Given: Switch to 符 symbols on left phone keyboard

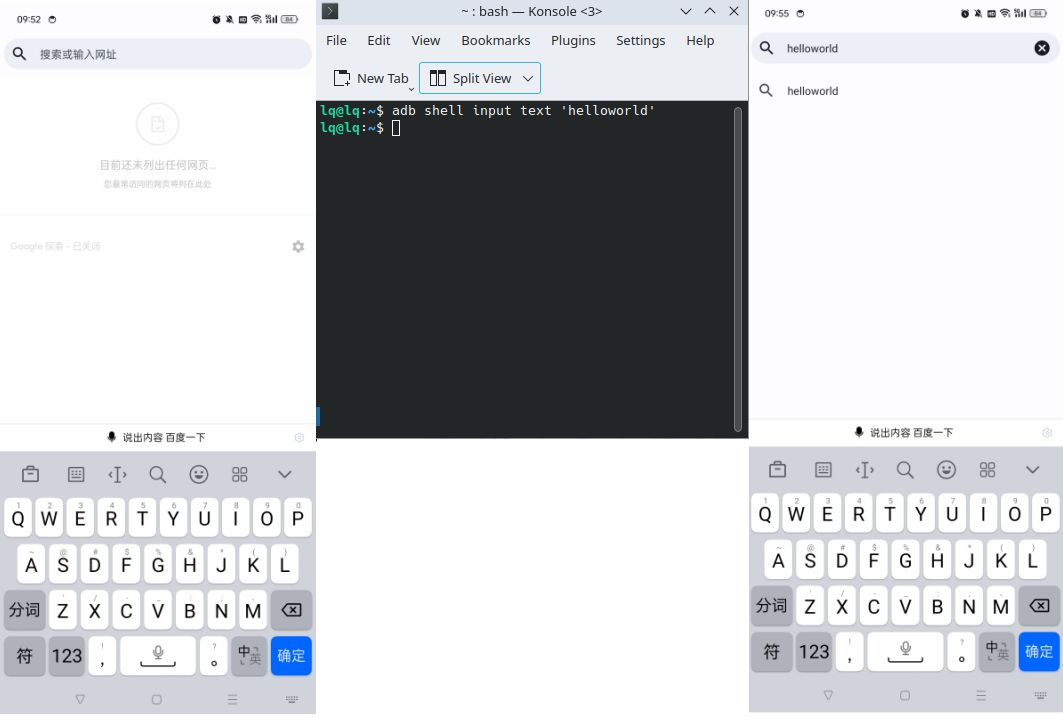Looking at the screenshot, I should point(24,656).
